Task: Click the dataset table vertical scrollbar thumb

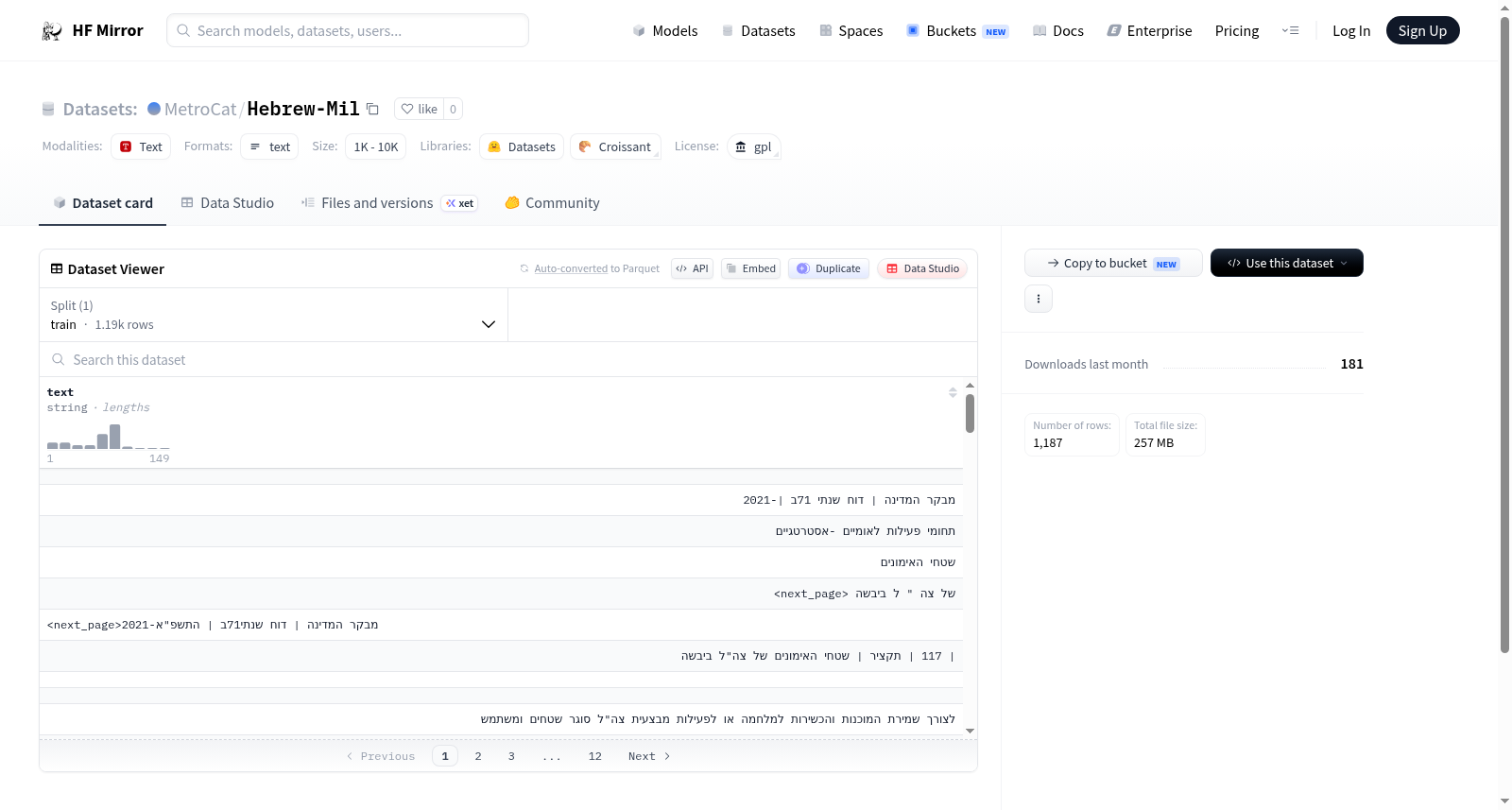Action: (x=970, y=413)
